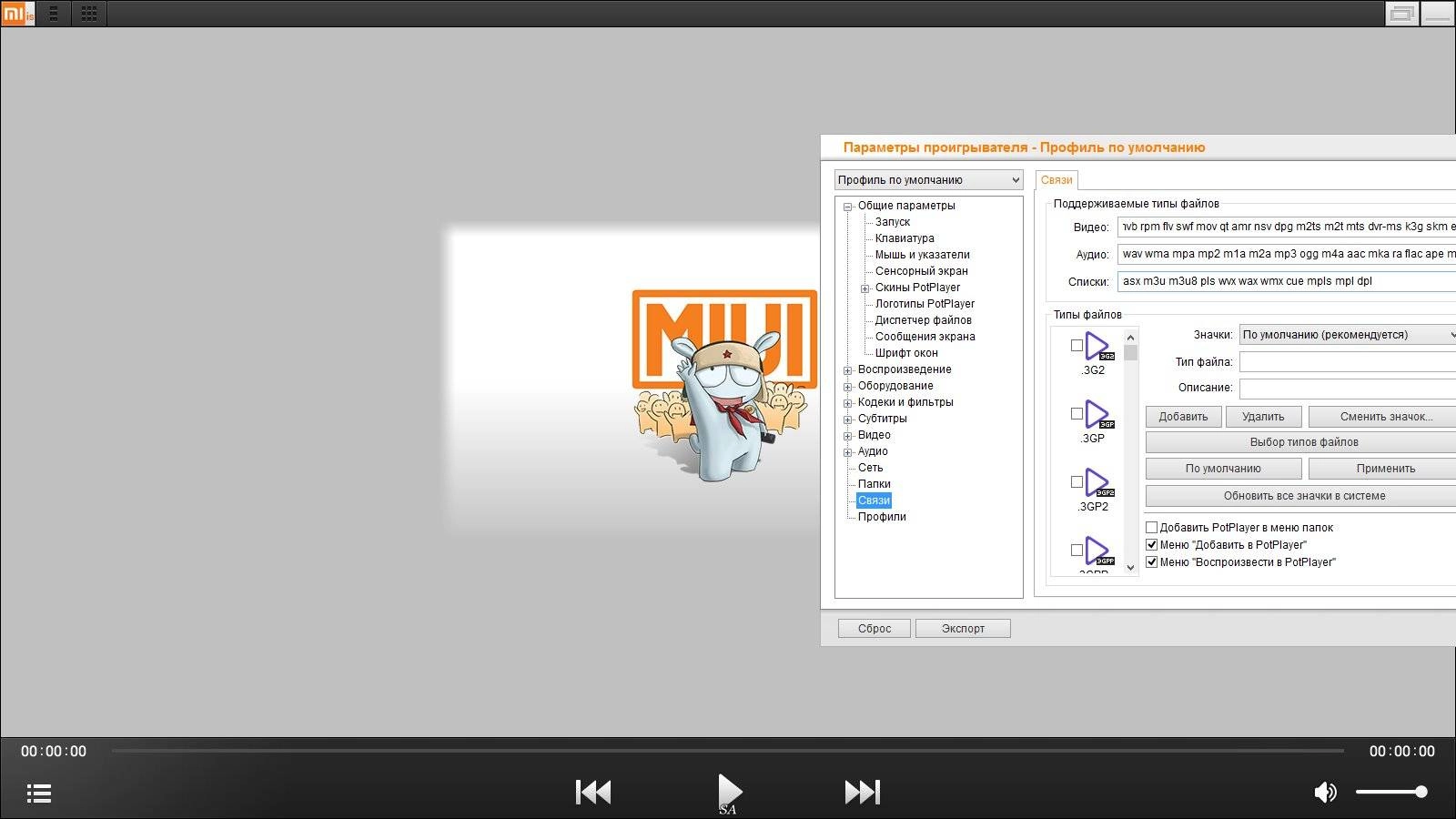Select the .3G2 file type icon
Viewport: 1456px width, 819px height.
(1098, 347)
